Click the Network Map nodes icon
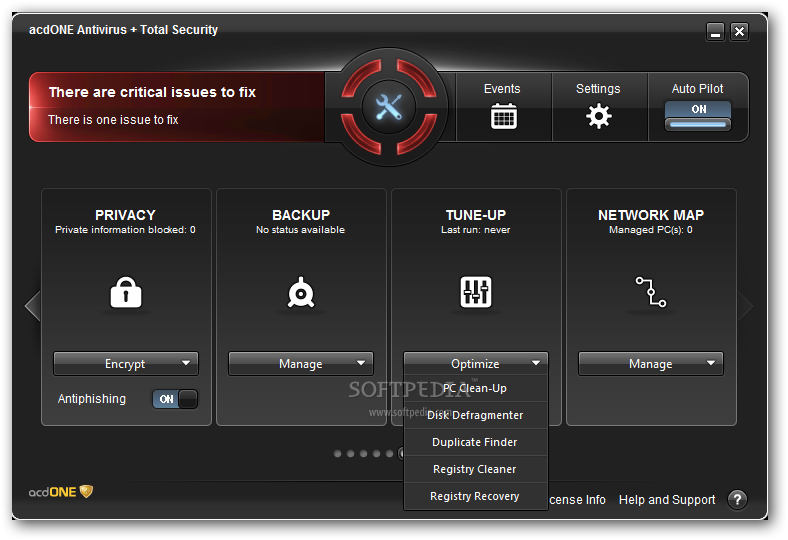Viewport: 788px width, 540px height. pyautogui.click(x=651, y=292)
